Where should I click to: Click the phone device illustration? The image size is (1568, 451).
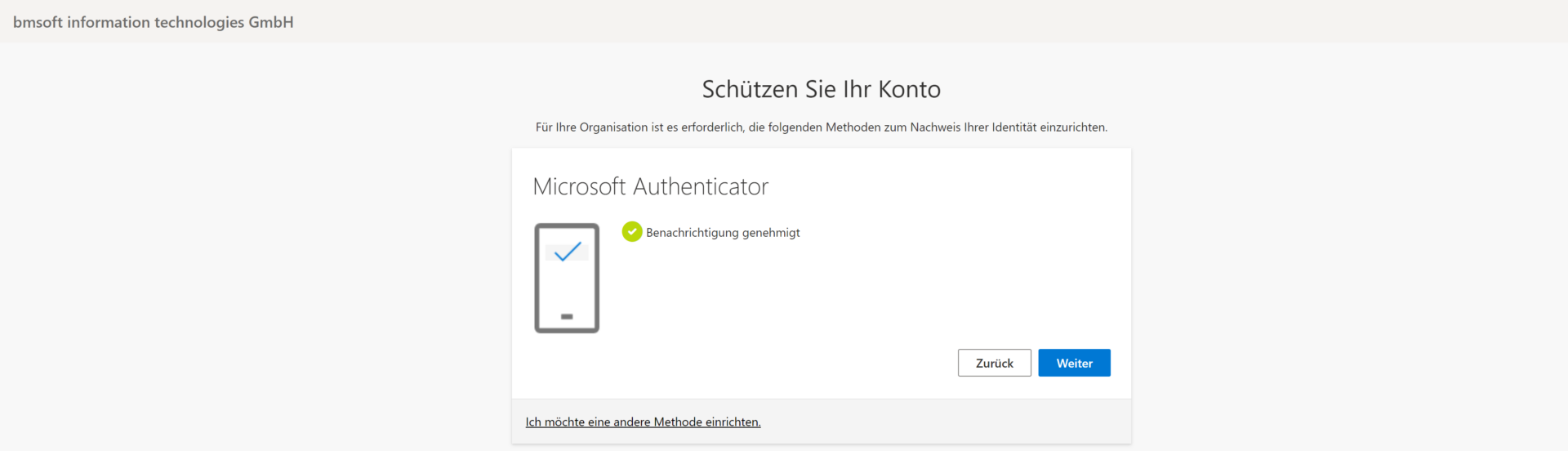(x=567, y=278)
